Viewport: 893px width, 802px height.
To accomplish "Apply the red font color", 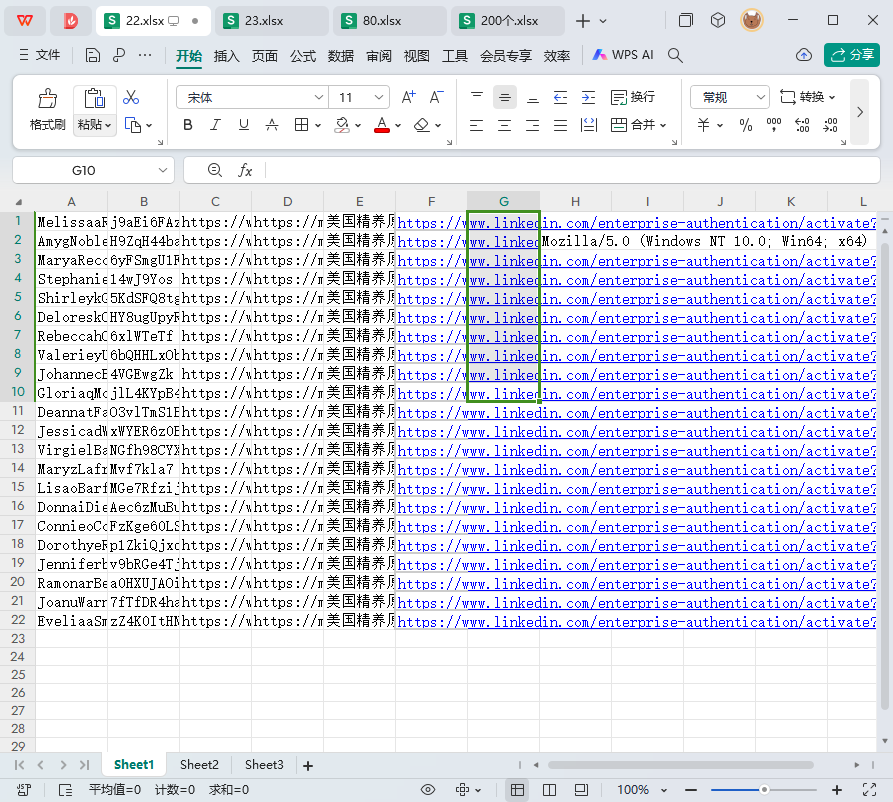I will click(382, 125).
